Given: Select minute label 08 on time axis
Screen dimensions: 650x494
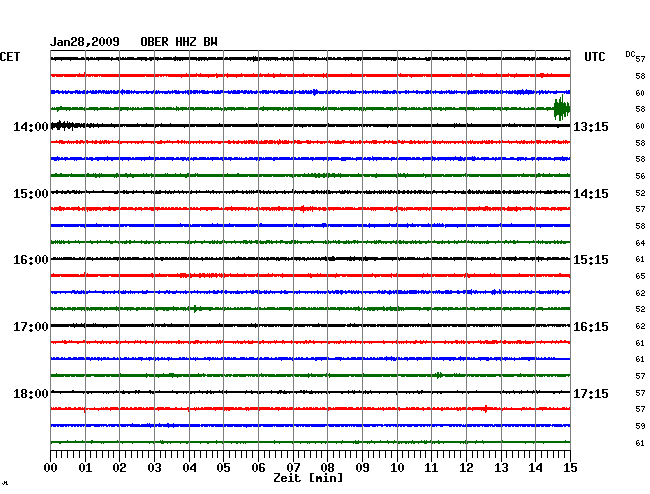Looking at the screenshot, I should 327,467.
